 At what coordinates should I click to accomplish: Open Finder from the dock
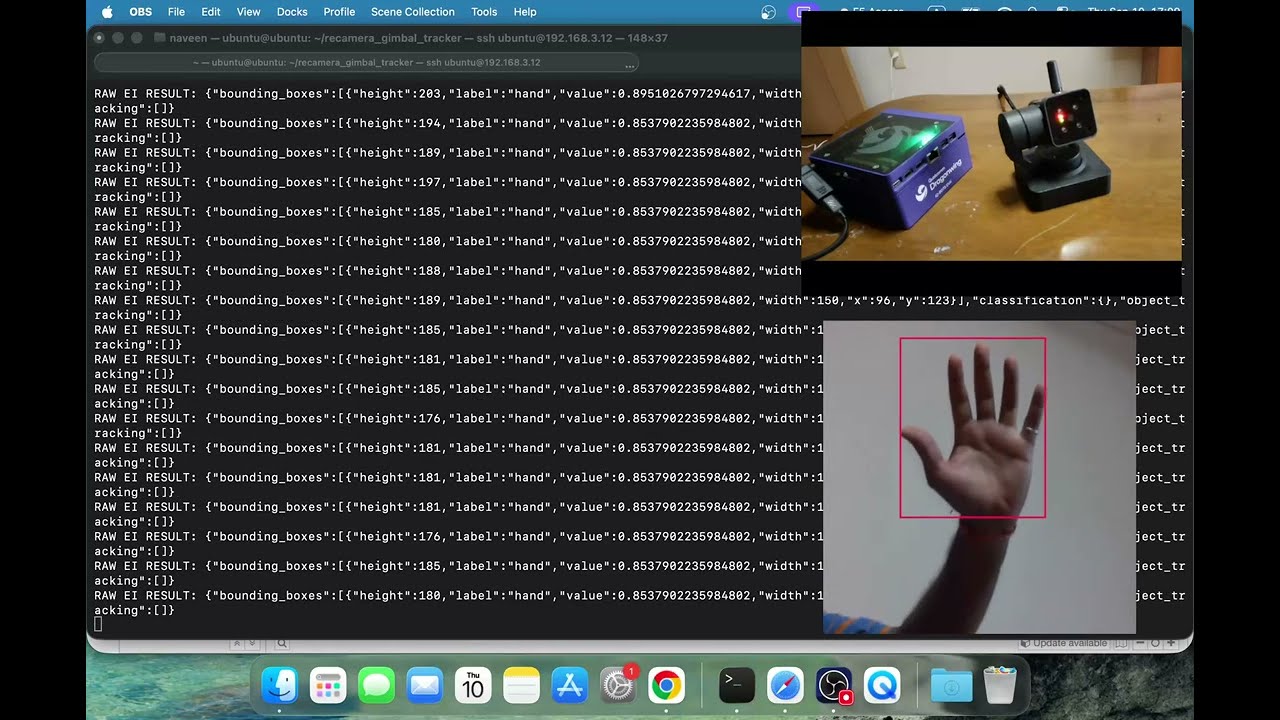click(279, 685)
